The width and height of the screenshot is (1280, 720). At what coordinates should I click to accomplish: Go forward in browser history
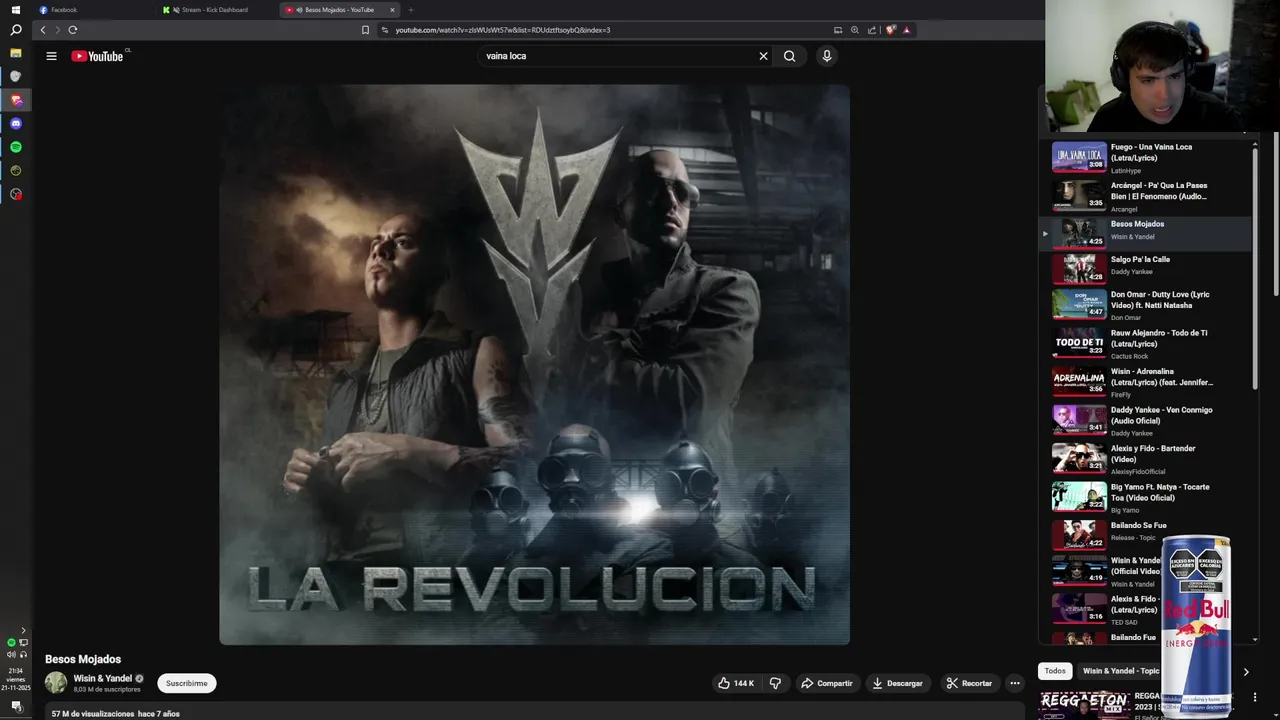(x=57, y=30)
